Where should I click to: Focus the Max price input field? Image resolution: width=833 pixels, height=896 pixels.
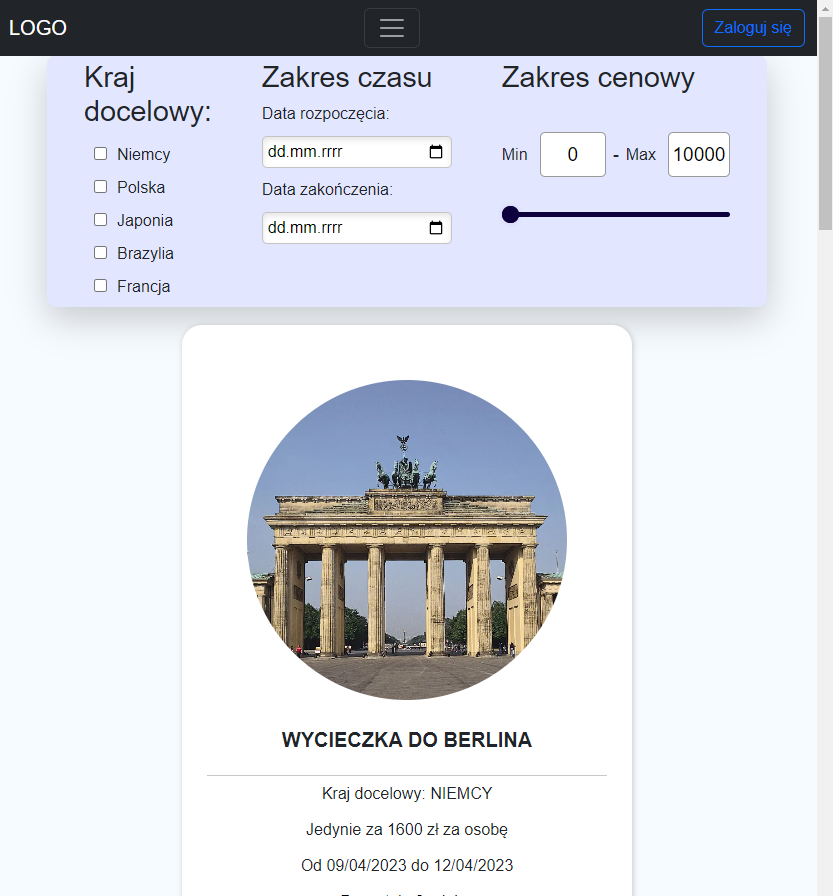click(699, 154)
